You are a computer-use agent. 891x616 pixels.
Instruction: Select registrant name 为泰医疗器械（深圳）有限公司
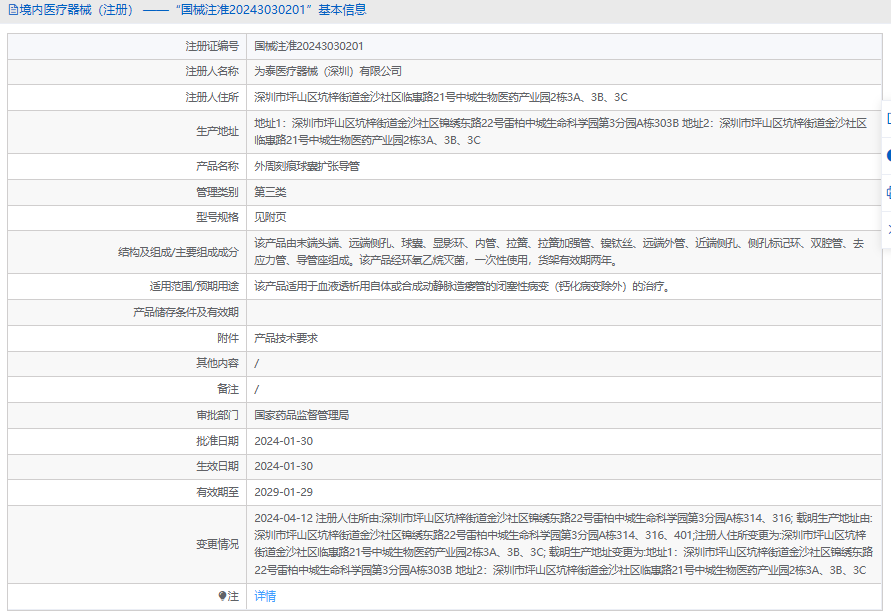pyautogui.click(x=328, y=72)
